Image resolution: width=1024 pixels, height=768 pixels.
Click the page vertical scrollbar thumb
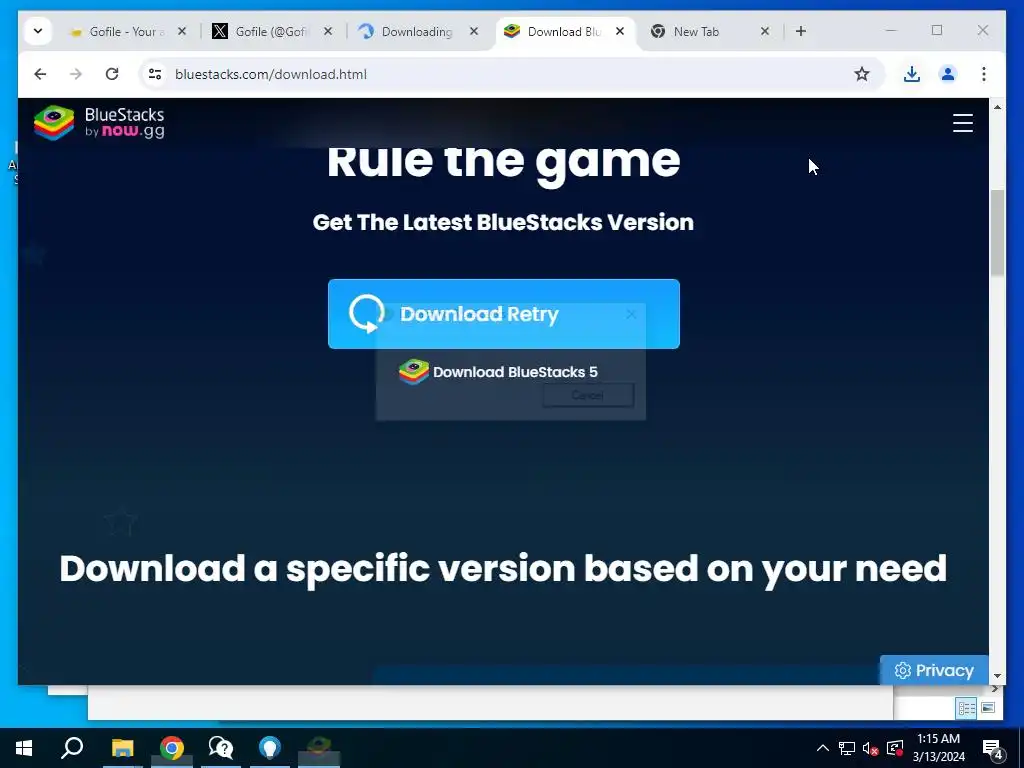(997, 233)
